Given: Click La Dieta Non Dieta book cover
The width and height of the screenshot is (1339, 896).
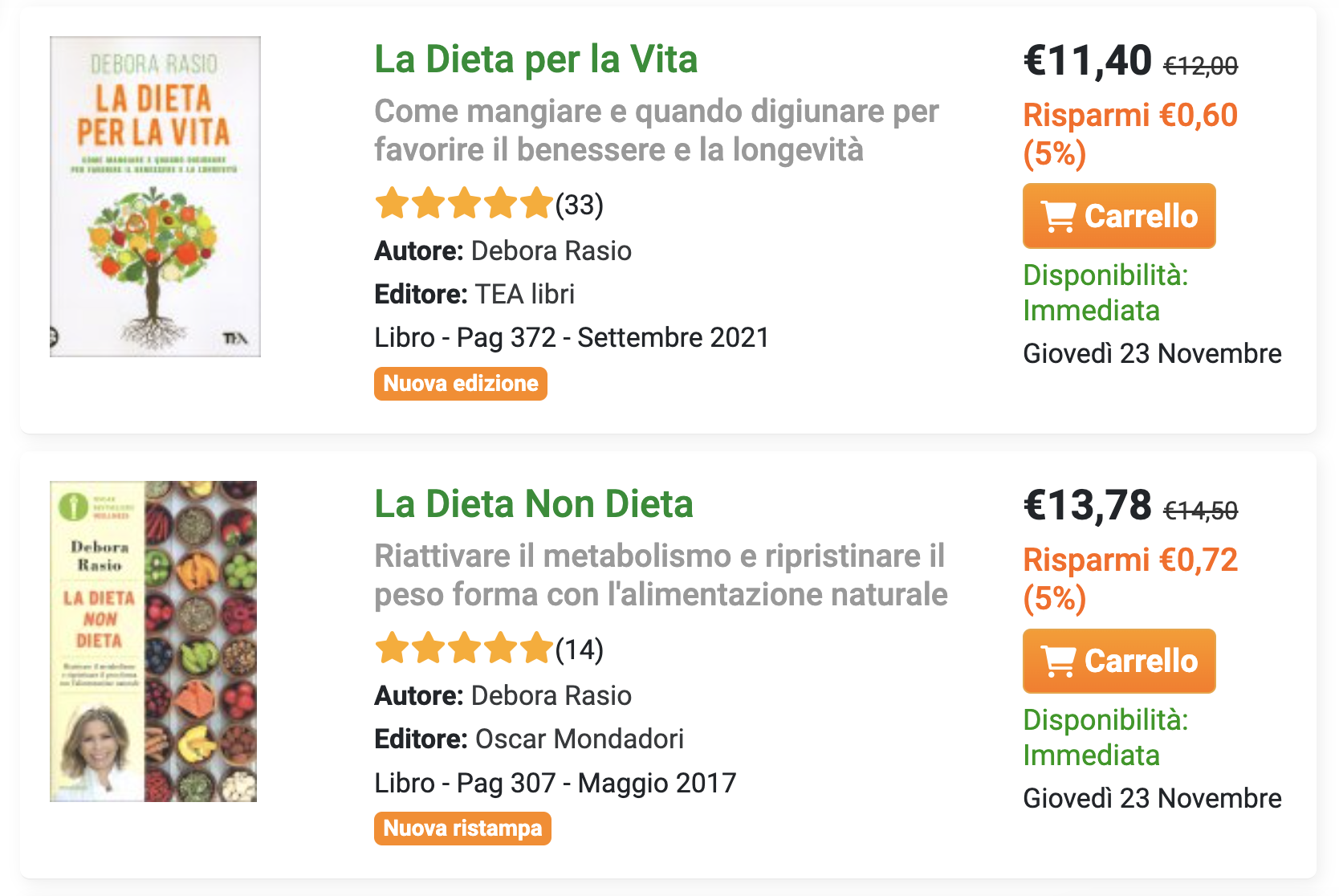Looking at the screenshot, I should pos(153,641).
